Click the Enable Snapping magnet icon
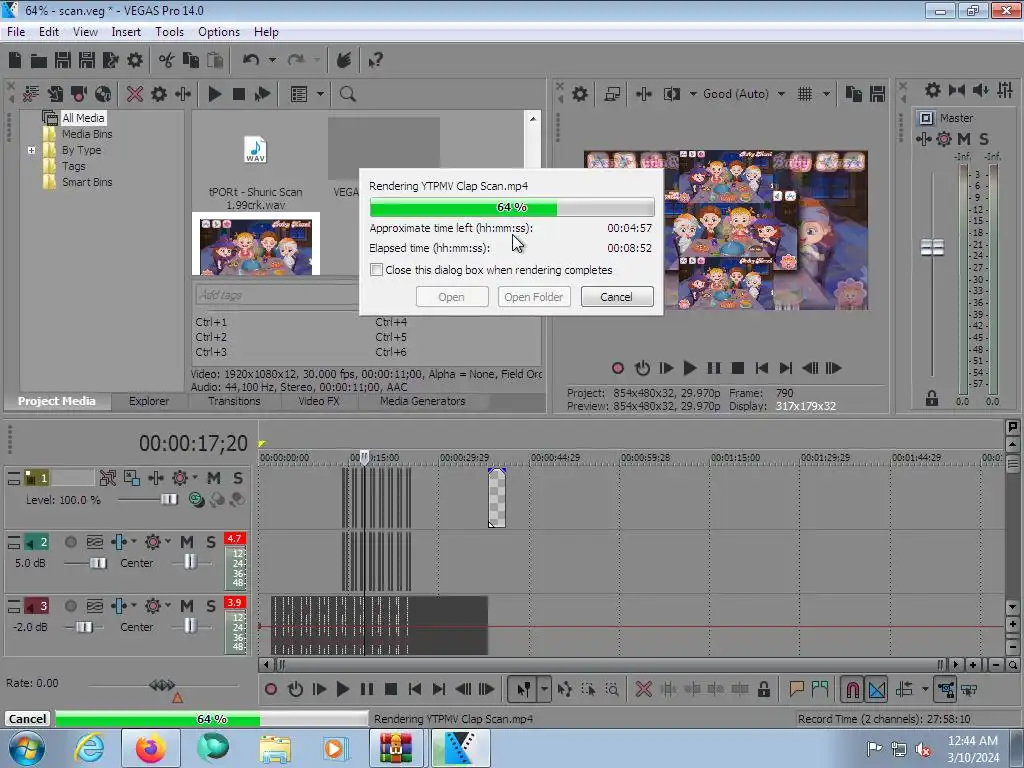 [852, 689]
